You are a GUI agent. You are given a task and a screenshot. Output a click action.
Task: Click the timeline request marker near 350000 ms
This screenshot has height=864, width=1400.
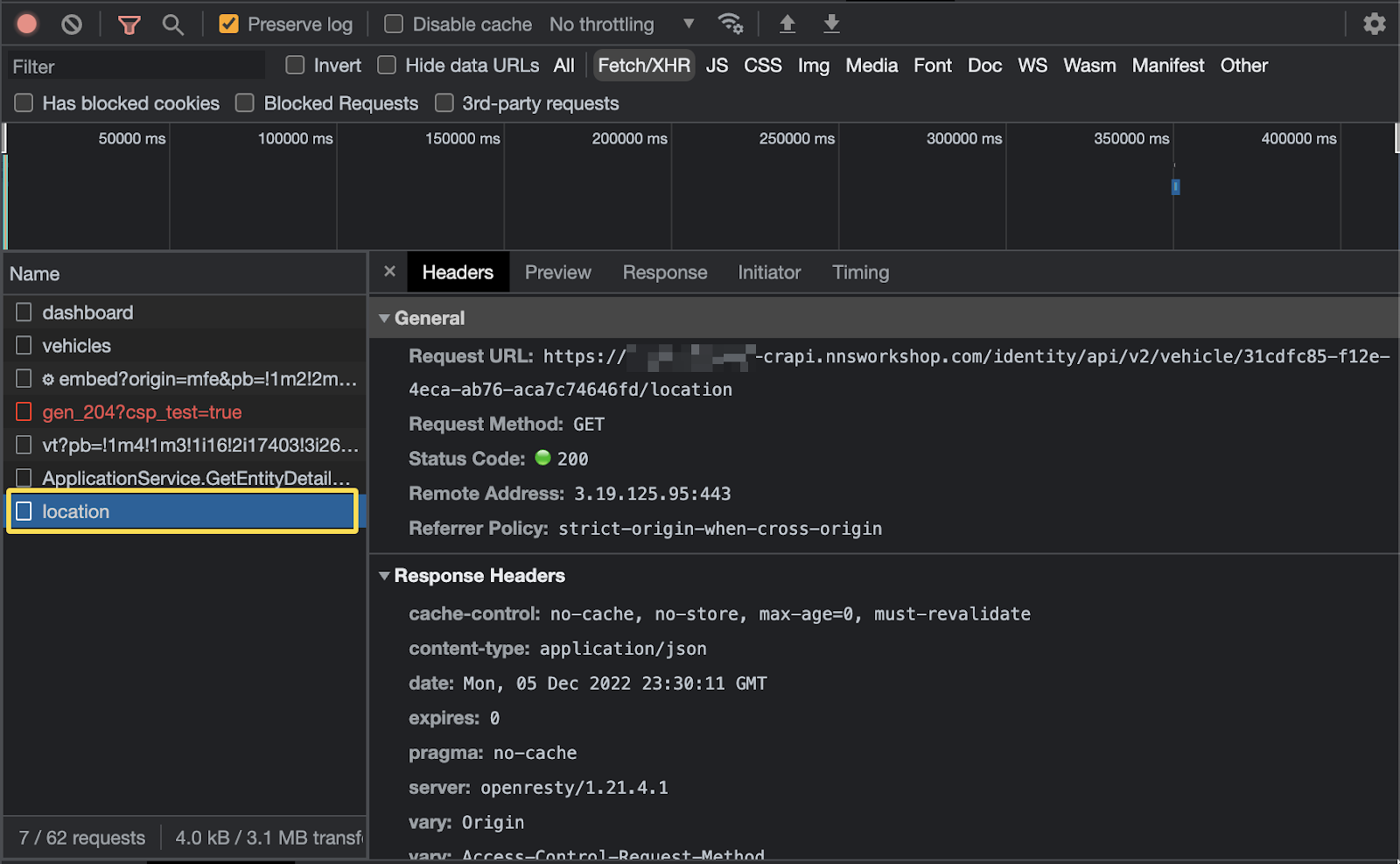click(x=1176, y=186)
